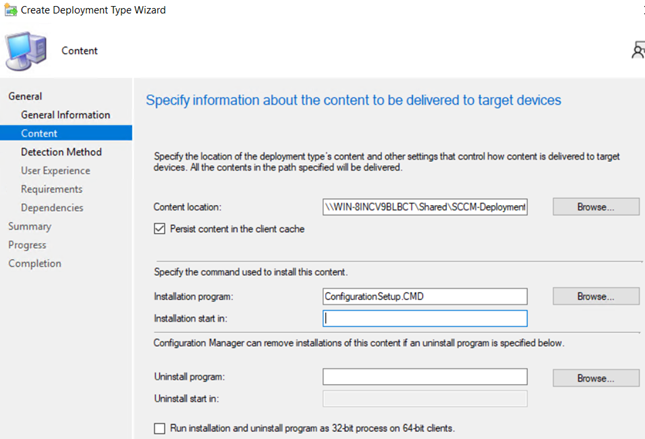Browse for the content location

[595, 207]
